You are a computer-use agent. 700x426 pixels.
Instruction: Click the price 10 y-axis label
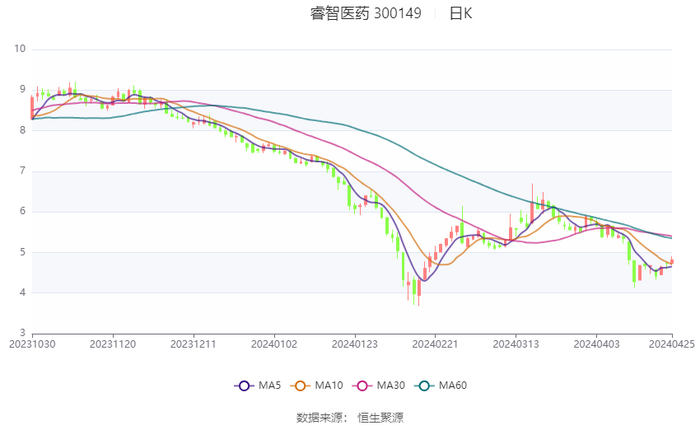coord(19,49)
